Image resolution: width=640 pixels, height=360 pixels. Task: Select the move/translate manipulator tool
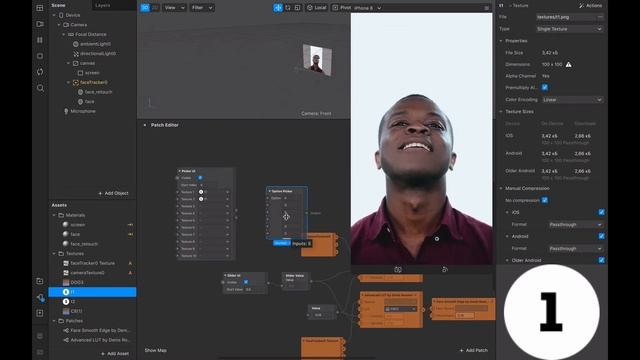[278, 8]
